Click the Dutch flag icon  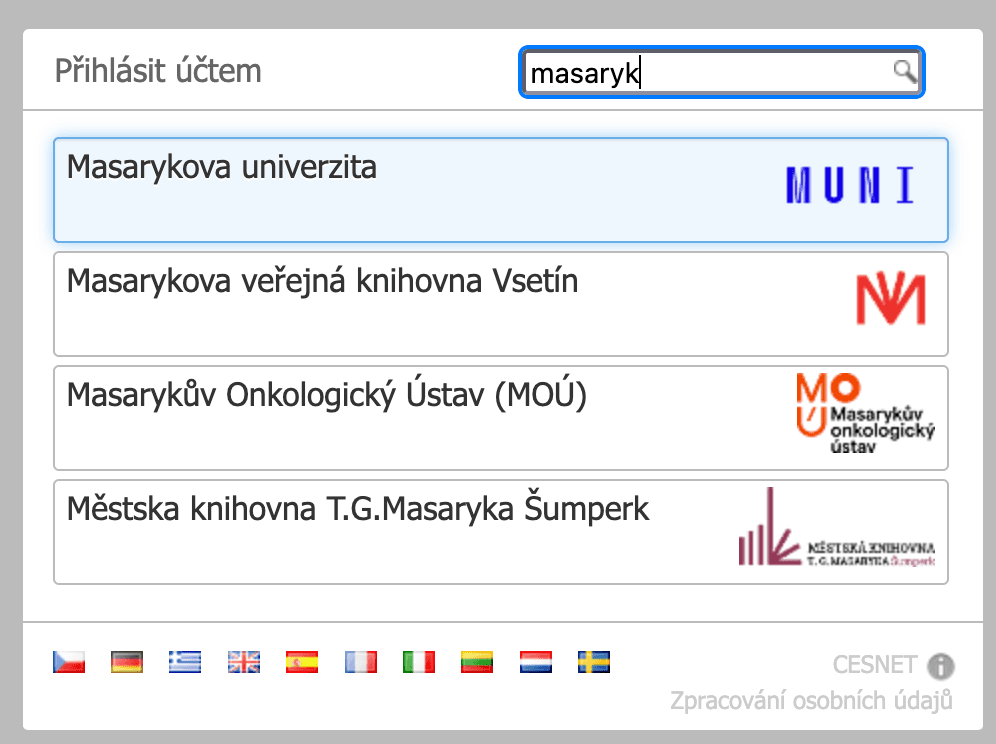pyautogui.click(x=535, y=661)
